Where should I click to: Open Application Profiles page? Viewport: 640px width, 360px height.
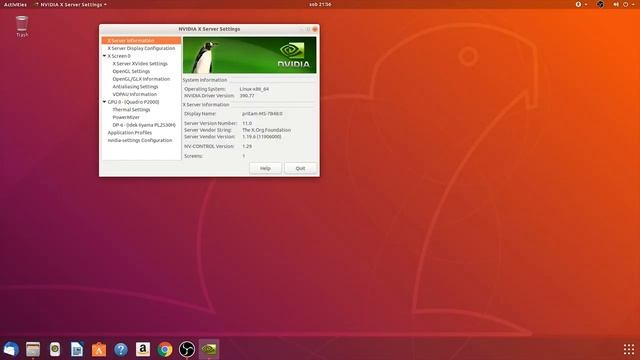pos(130,133)
